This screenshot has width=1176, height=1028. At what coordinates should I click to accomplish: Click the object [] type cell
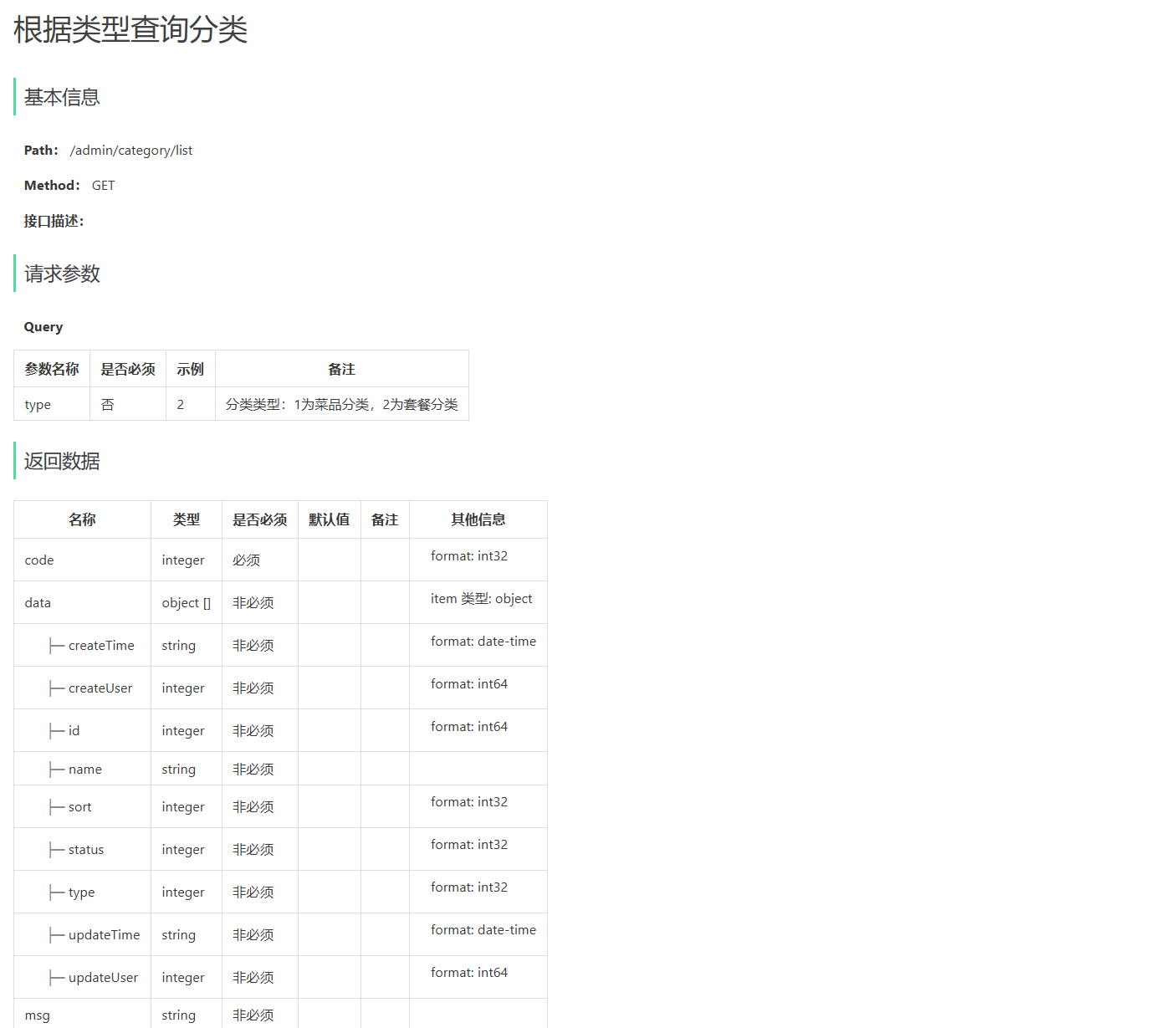187,603
